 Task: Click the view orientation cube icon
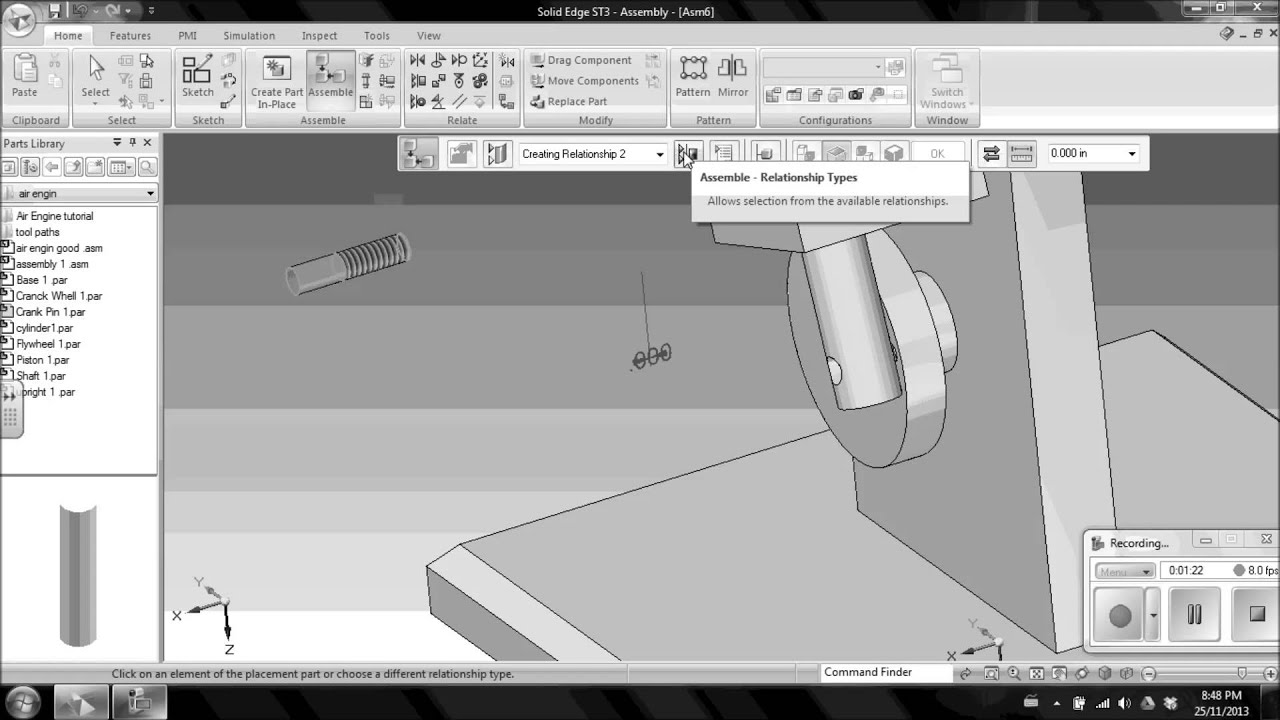[x=1105, y=674]
